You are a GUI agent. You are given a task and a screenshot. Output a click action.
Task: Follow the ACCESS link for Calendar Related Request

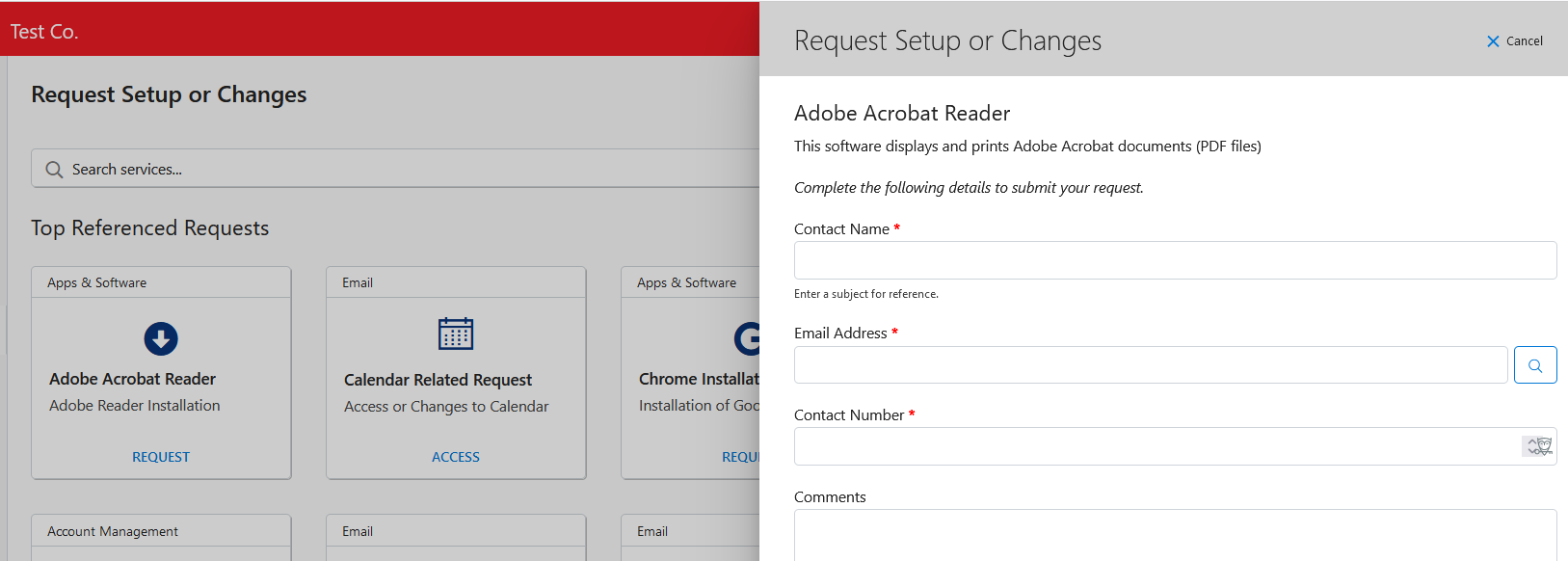pos(456,457)
